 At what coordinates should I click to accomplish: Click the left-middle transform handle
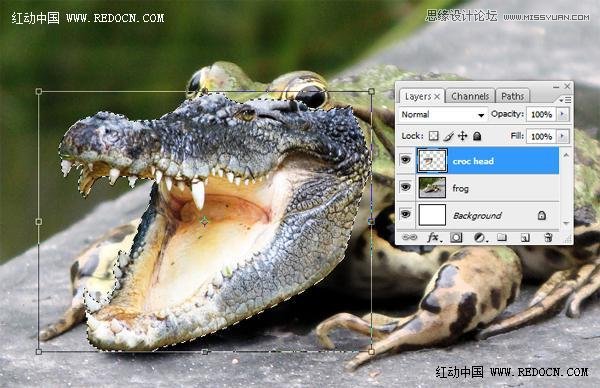pyautogui.click(x=39, y=222)
